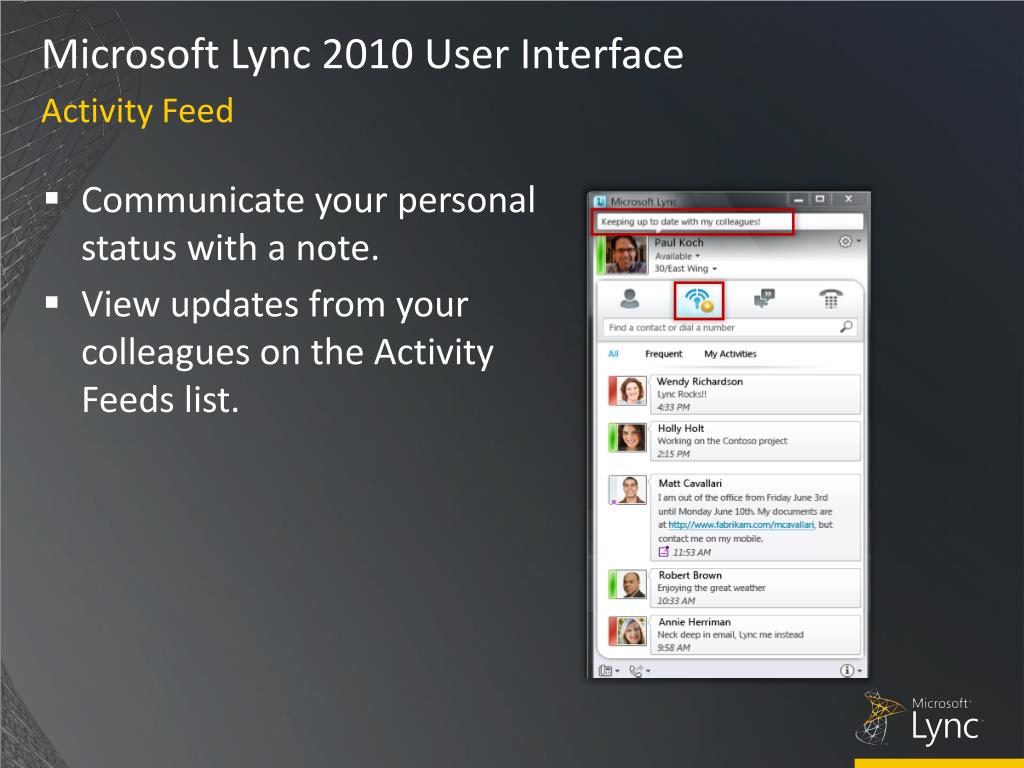Screen dimensions: 1024x768
Task: Open the fabrikam.com/mcavallari link
Action: [741, 524]
